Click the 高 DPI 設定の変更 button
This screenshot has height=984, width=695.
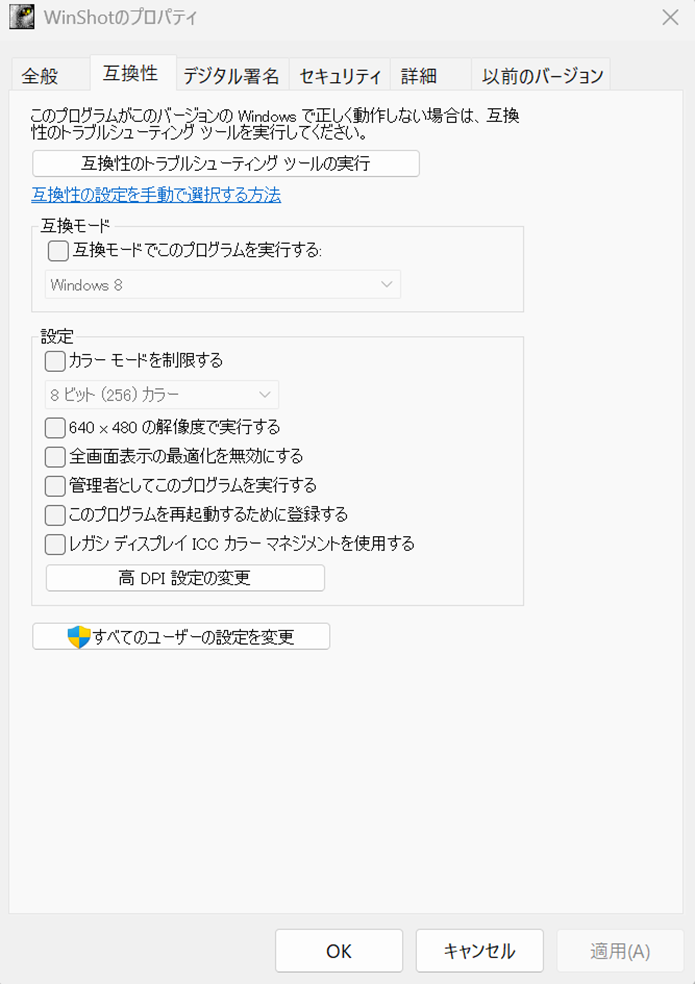(x=185, y=578)
